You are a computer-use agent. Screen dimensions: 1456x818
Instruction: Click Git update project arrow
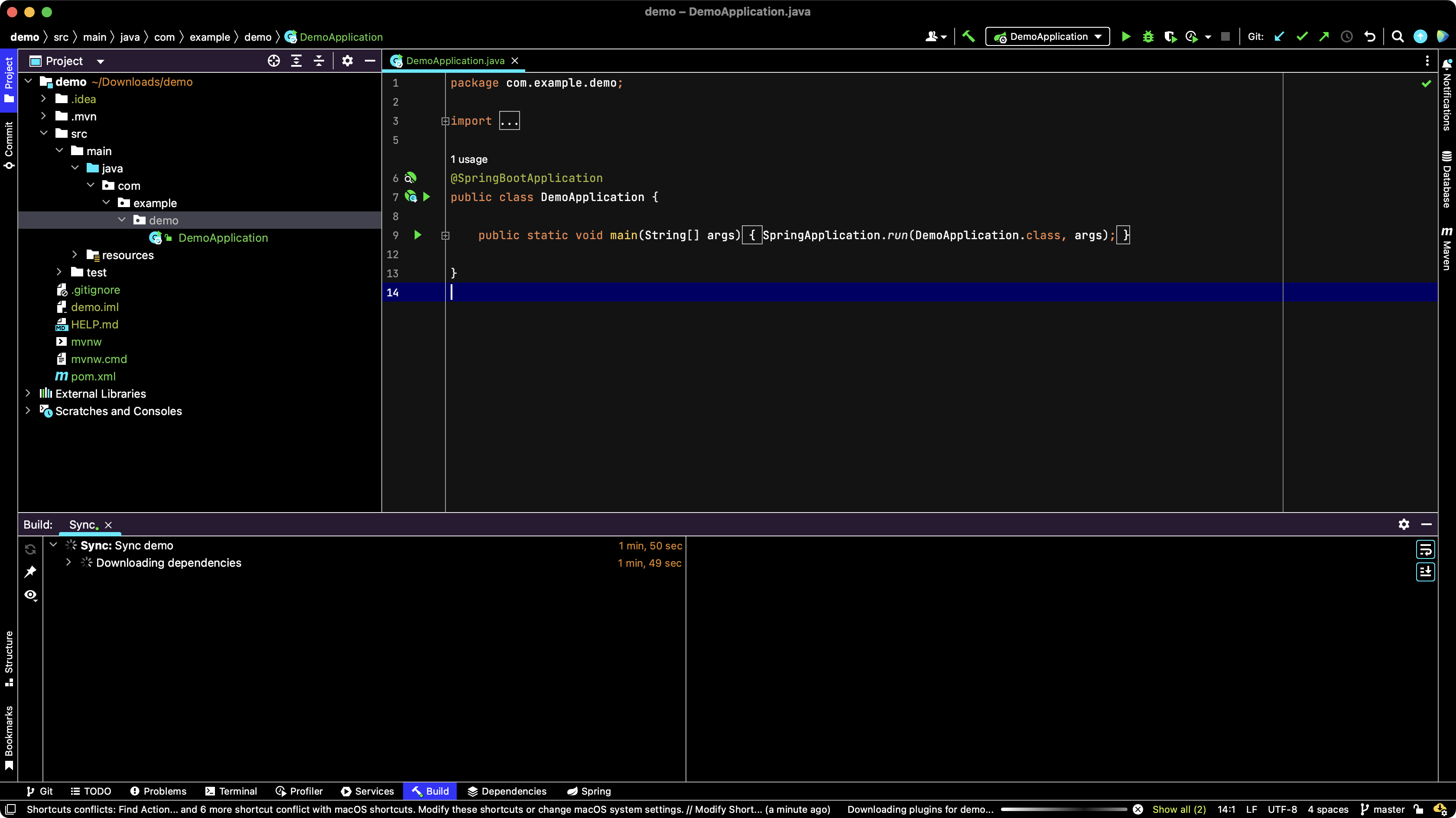click(1279, 37)
